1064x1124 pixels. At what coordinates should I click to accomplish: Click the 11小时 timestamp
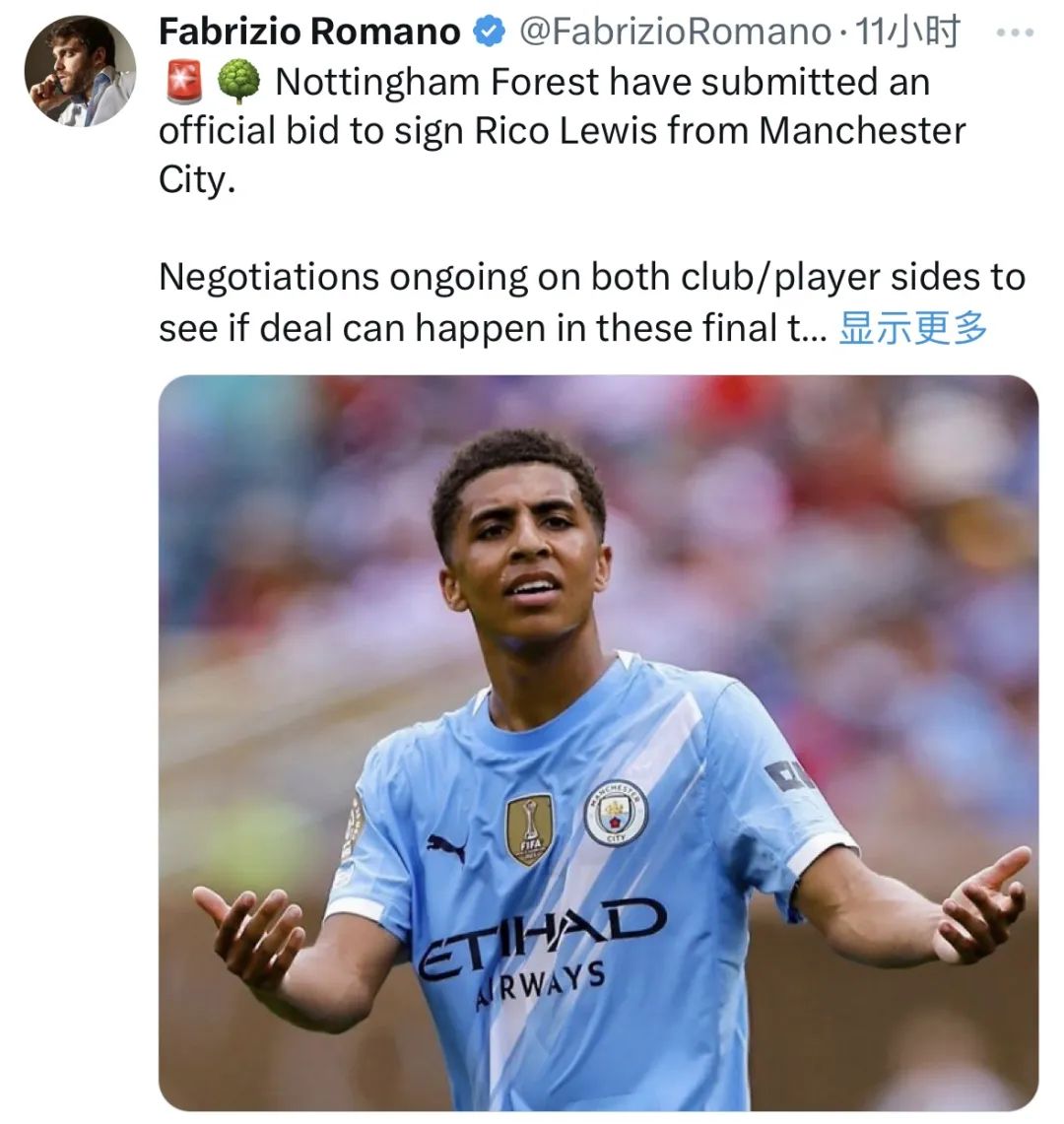(x=907, y=32)
